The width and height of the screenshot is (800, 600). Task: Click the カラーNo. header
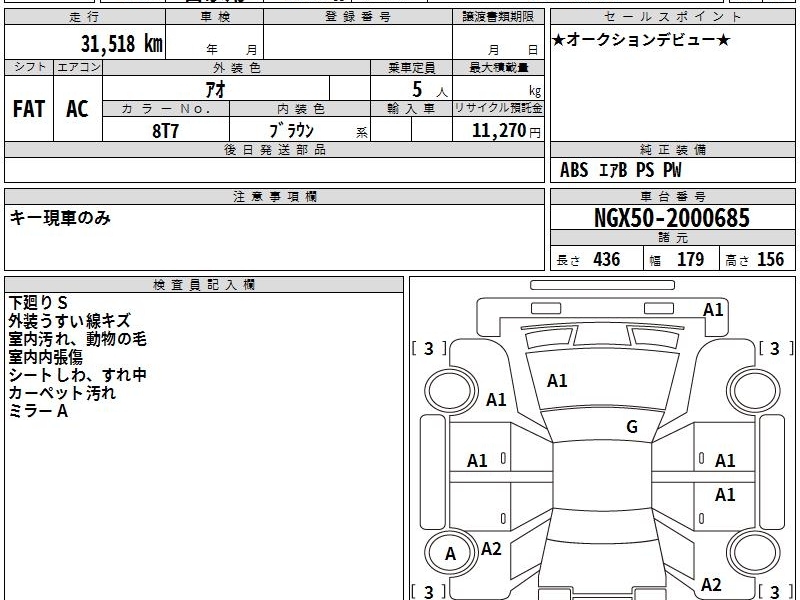tap(166, 109)
